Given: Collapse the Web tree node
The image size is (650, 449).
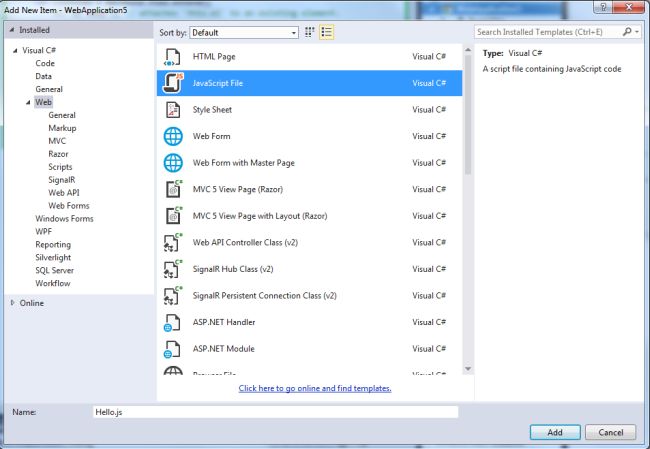Looking at the screenshot, I should click(x=28, y=102).
